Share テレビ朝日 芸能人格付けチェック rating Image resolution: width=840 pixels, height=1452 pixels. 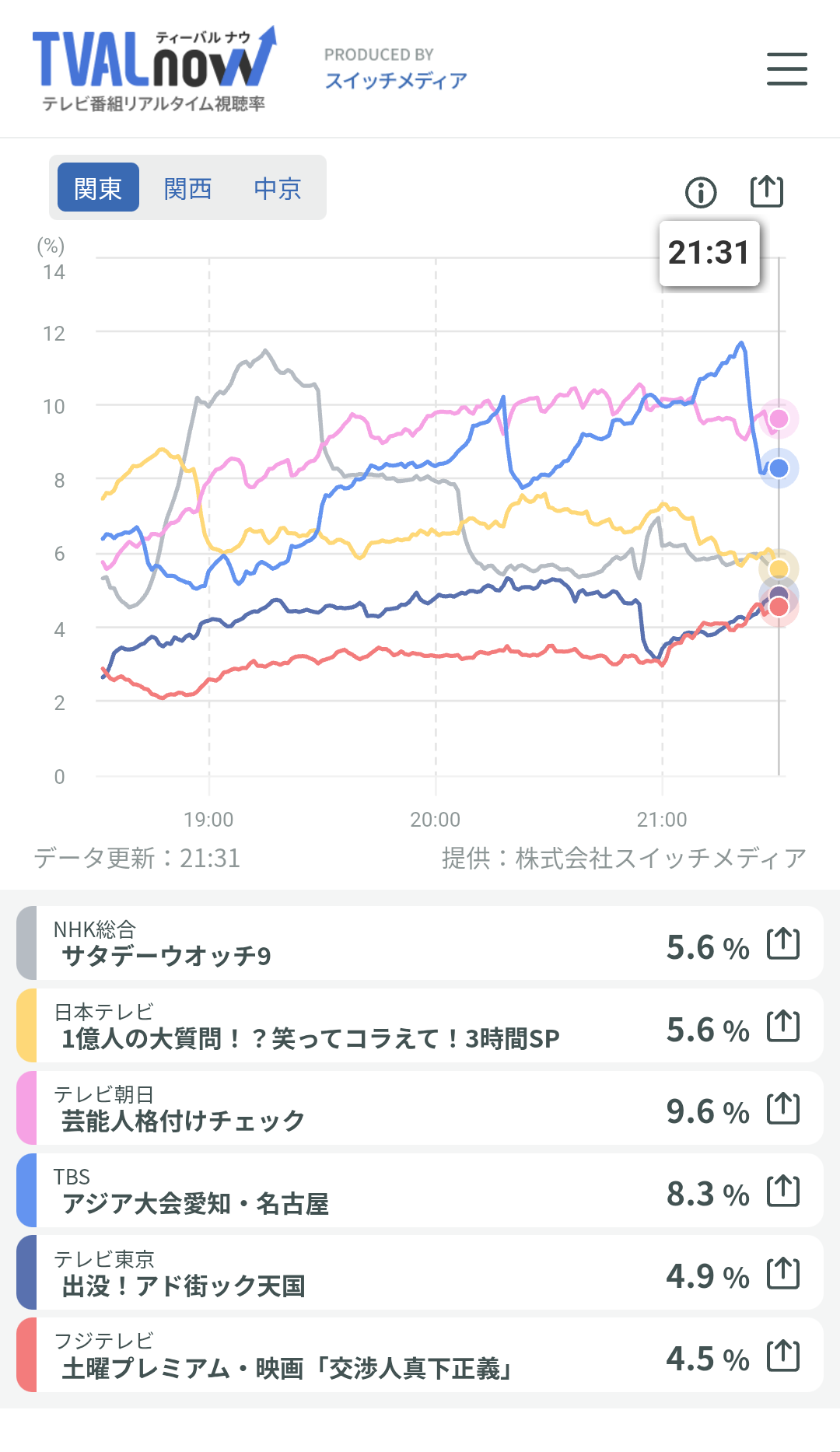pos(783,1108)
